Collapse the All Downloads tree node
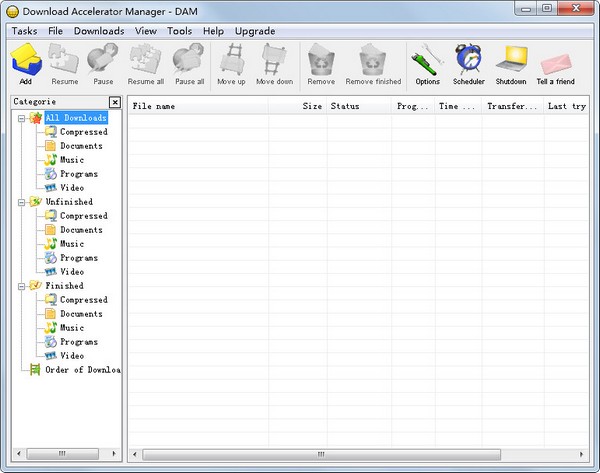 click(x=22, y=118)
